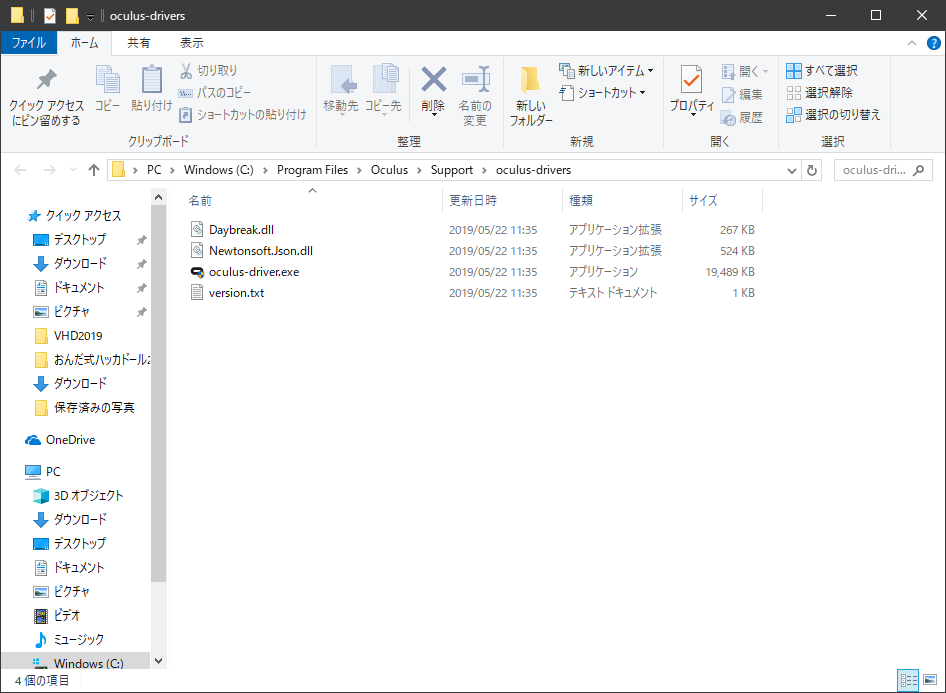Click PC in breadcrumb path
Screen dimensions: 946x693
(154, 170)
